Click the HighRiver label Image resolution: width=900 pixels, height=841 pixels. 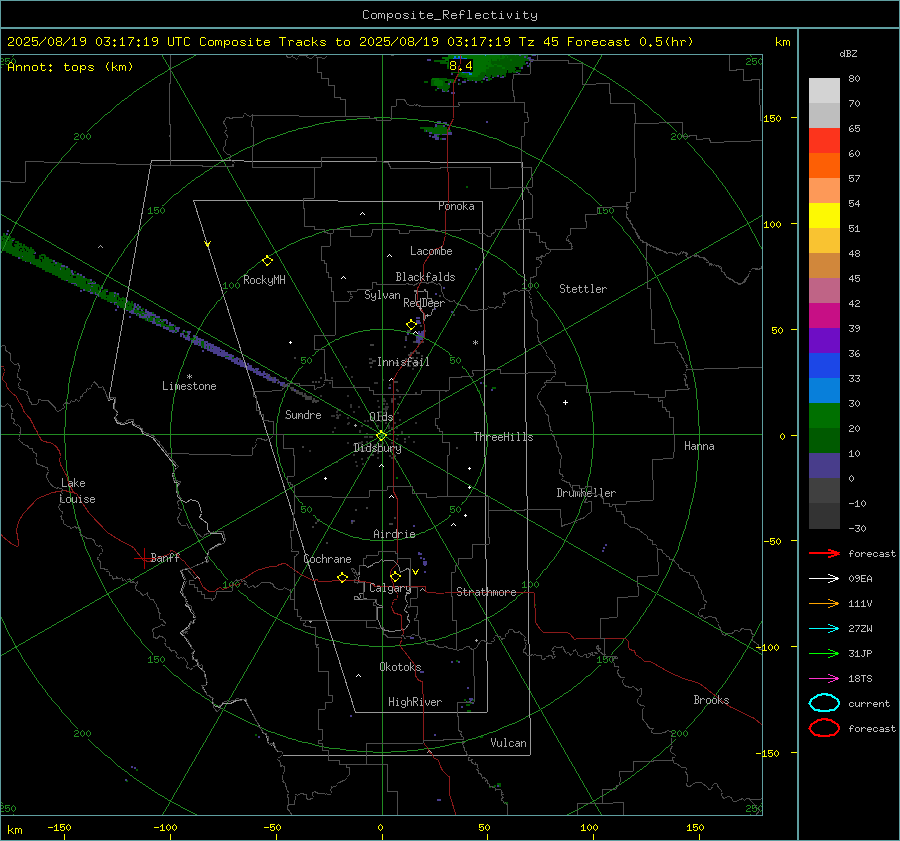click(x=415, y=702)
